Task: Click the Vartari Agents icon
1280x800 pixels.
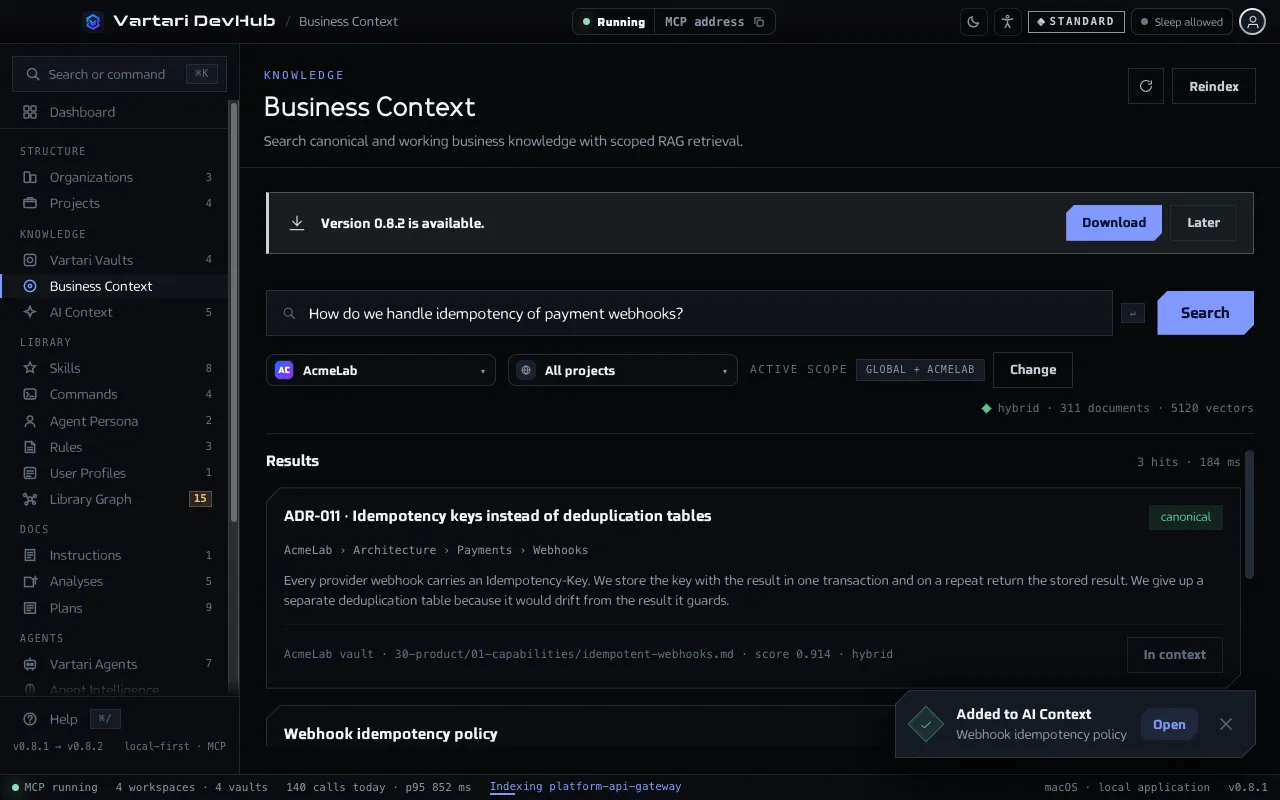Action: coord(30,664)
